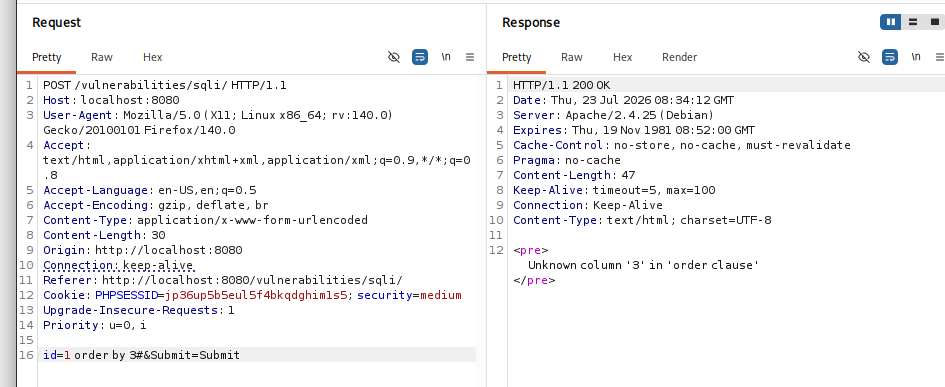Click the Accept-Encoding: gzip, deflate, br line
Screen dimensions: 945x387
click(155, 205)
